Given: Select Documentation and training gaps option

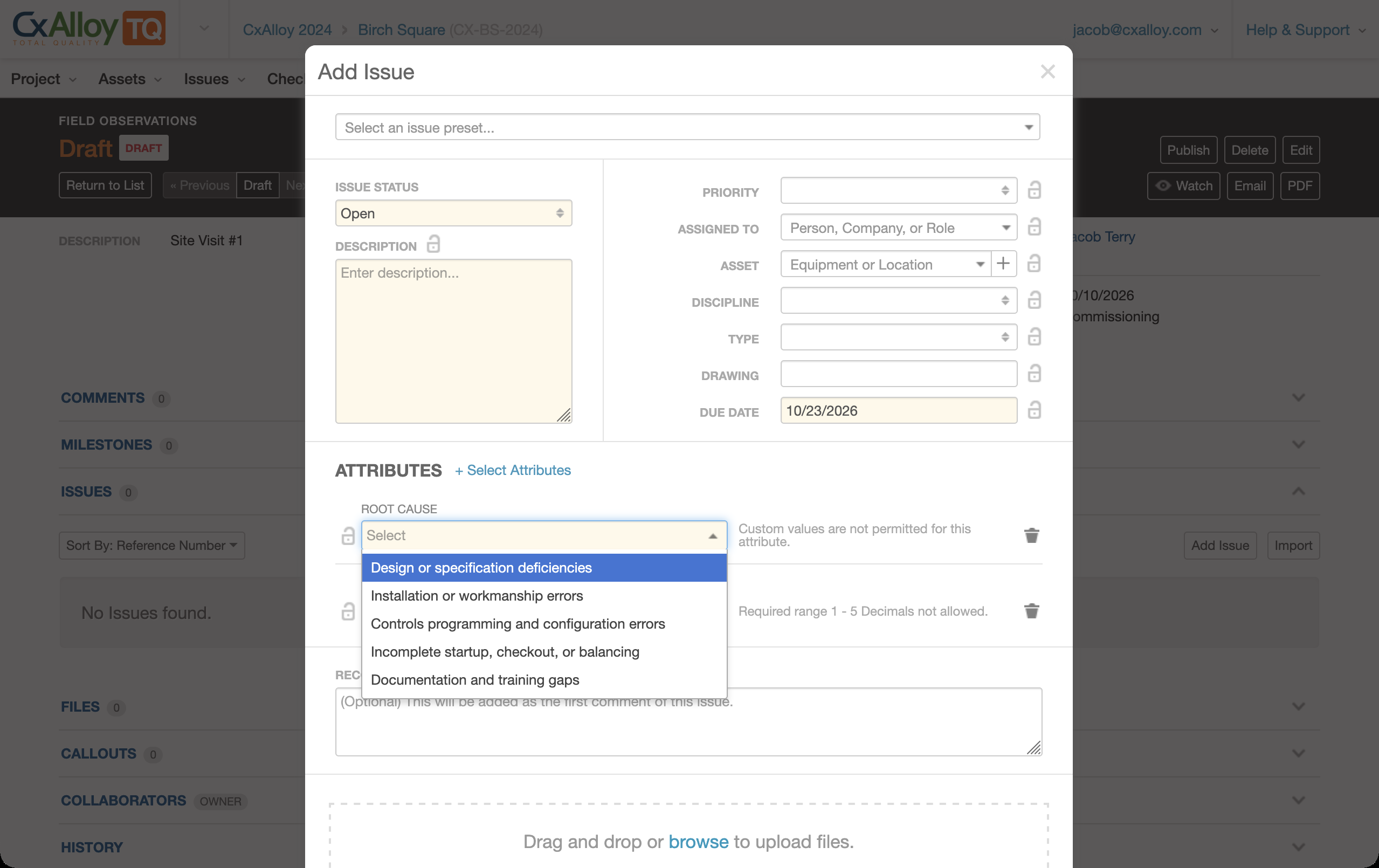Looking at the screenshot, I should (544, 680).
